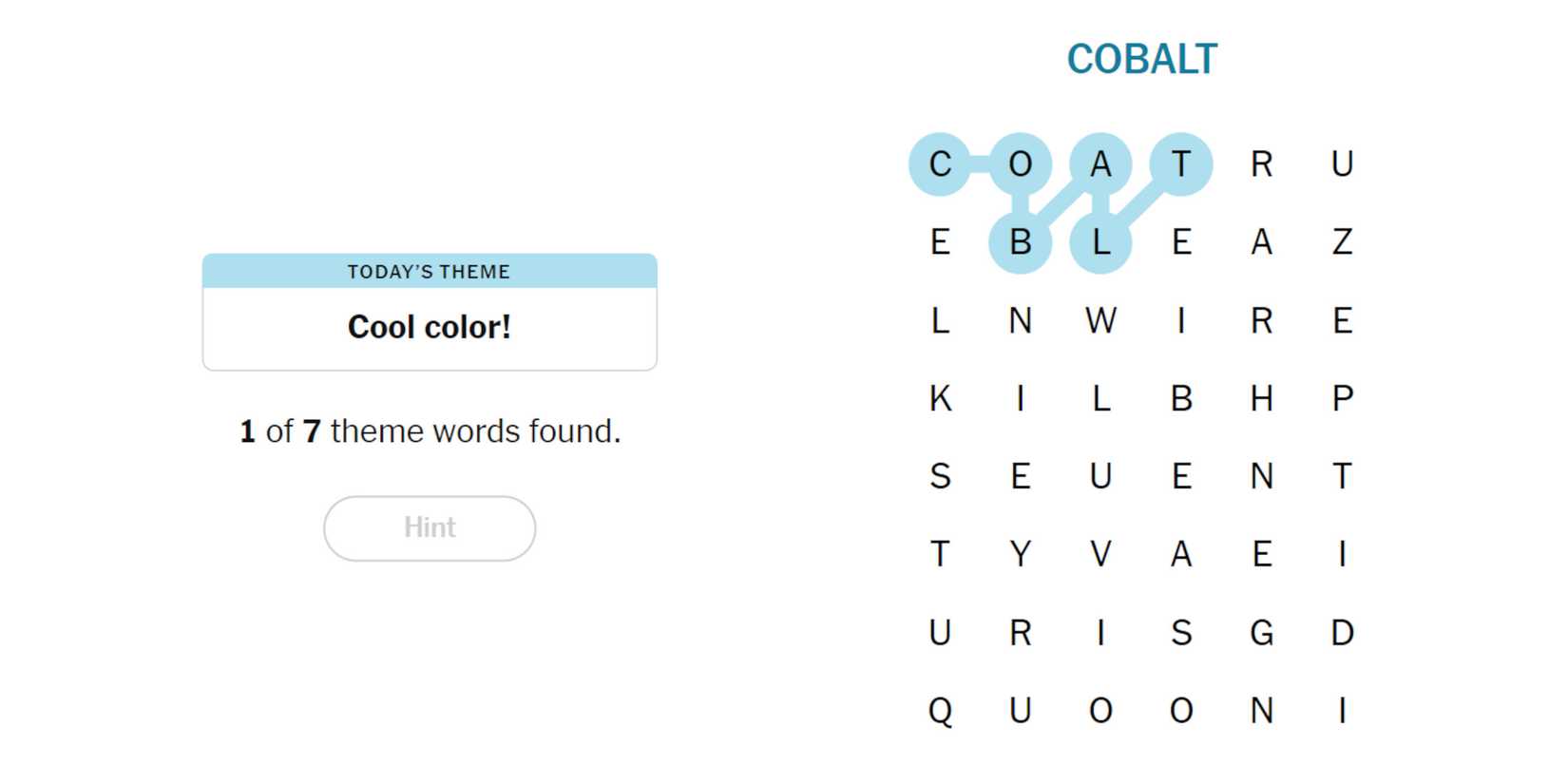This screenshot has width=1568, height=784.
Task: Click the COBALT word title
Action: tap(1141, 59)
